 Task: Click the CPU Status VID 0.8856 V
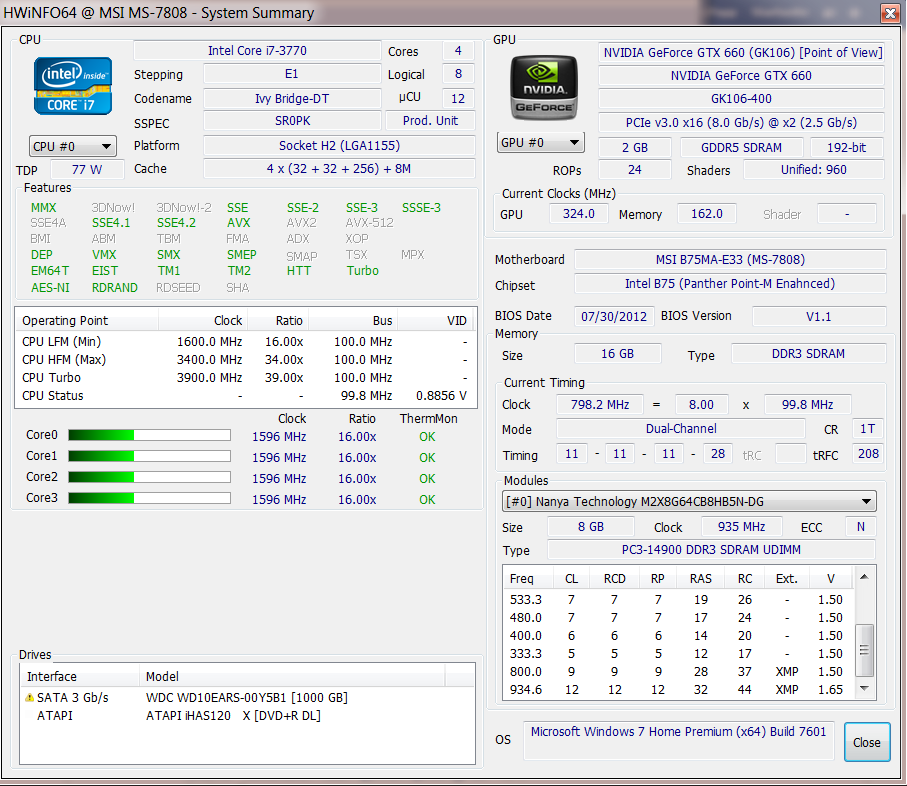(441, 396)
